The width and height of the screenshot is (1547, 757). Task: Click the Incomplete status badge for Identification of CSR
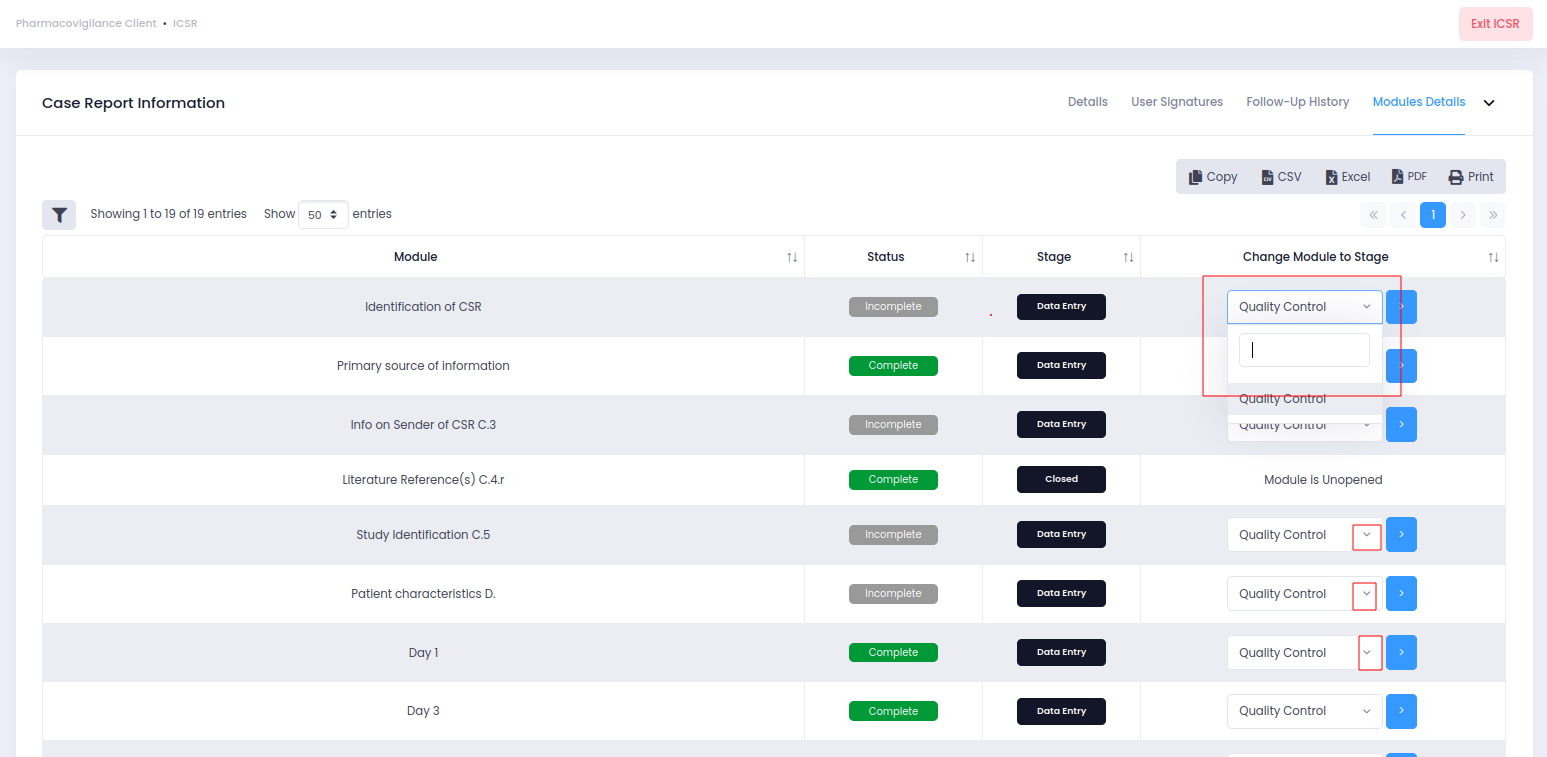[893, 307]
